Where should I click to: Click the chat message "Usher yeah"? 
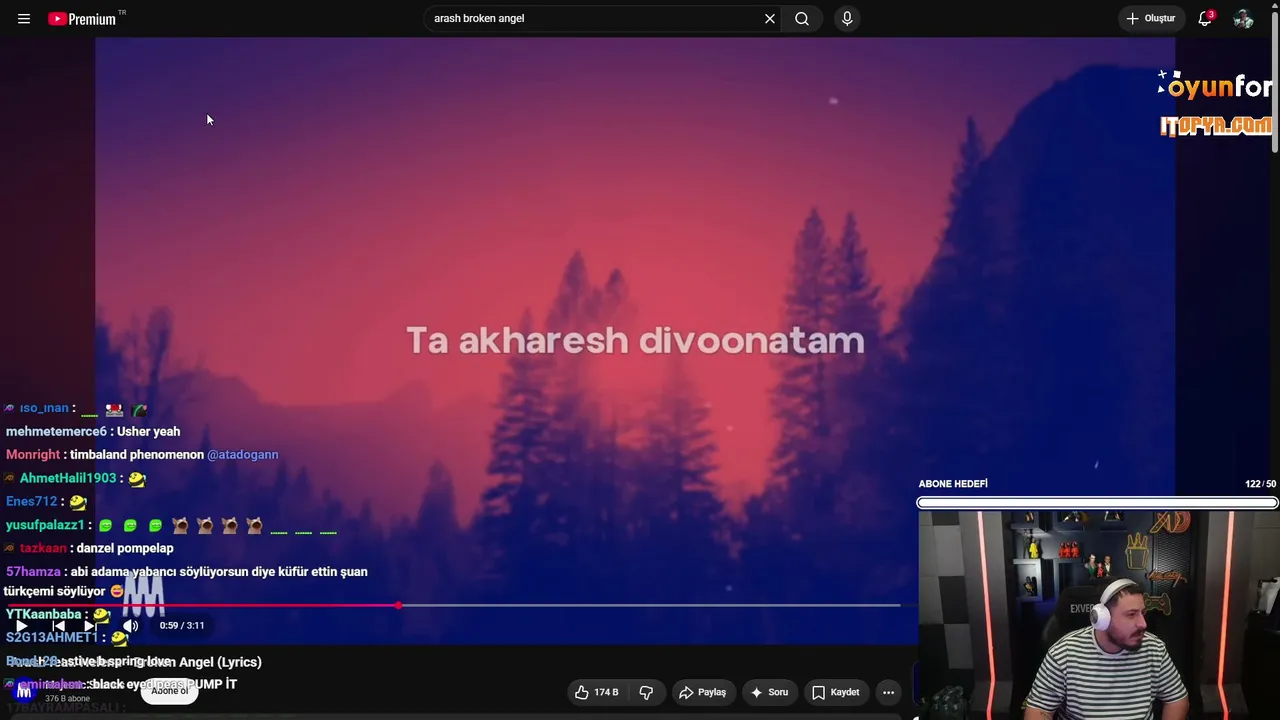coord(149,432)
